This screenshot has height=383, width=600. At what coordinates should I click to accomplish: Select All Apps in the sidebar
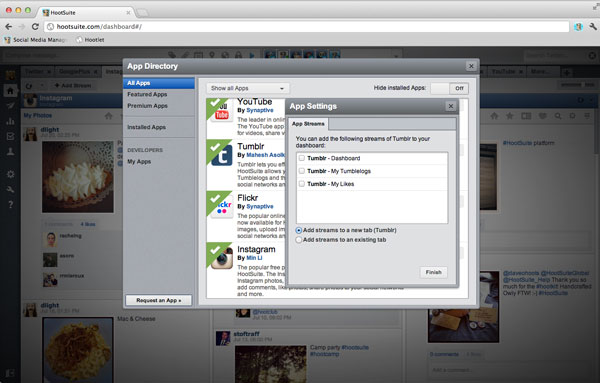(159, 83)
